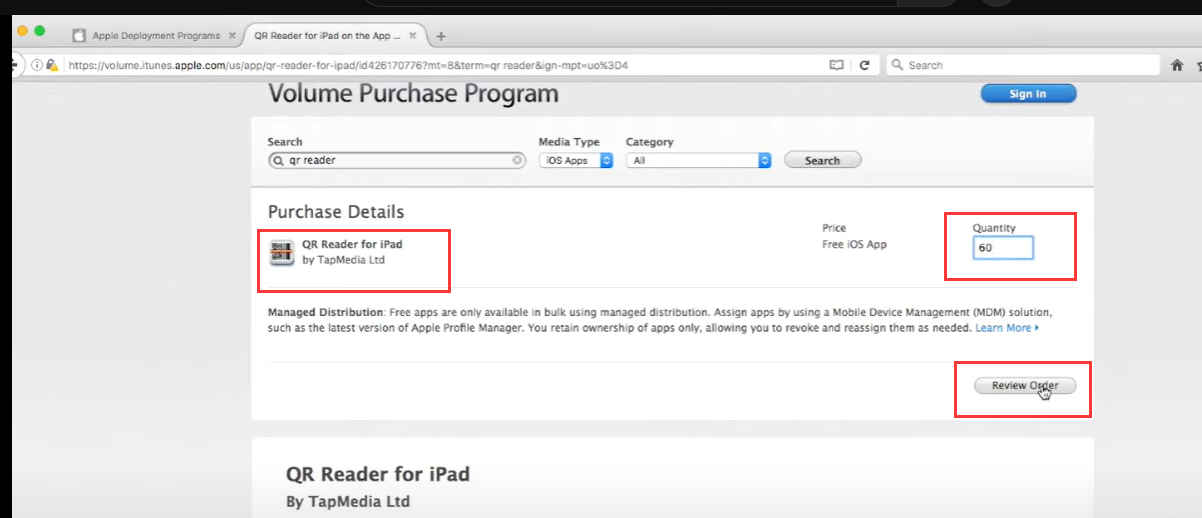The height and width of the screenshot is (518, 1202).
Task: Close the QR Reader for iPad tab
Action: 414,35
